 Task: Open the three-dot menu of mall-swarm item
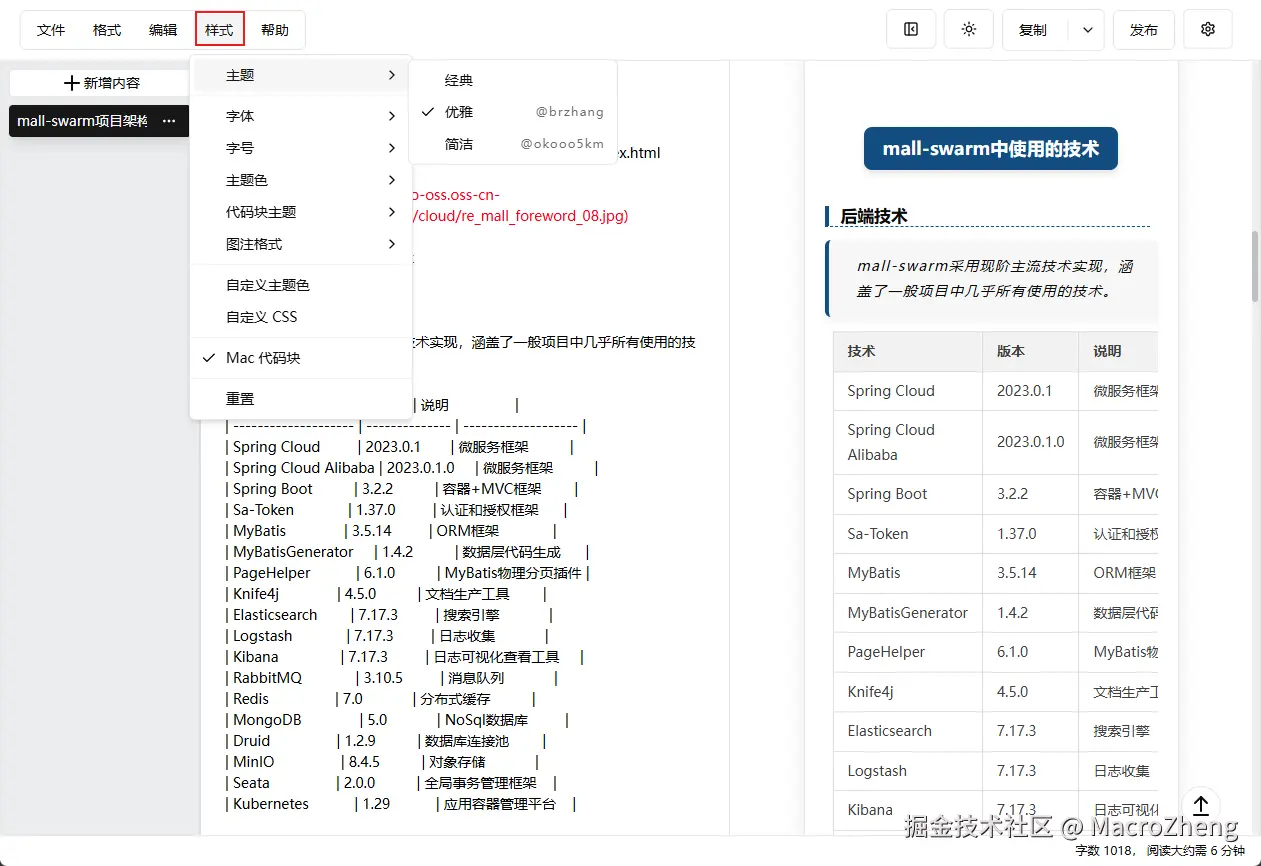point(169,121)
